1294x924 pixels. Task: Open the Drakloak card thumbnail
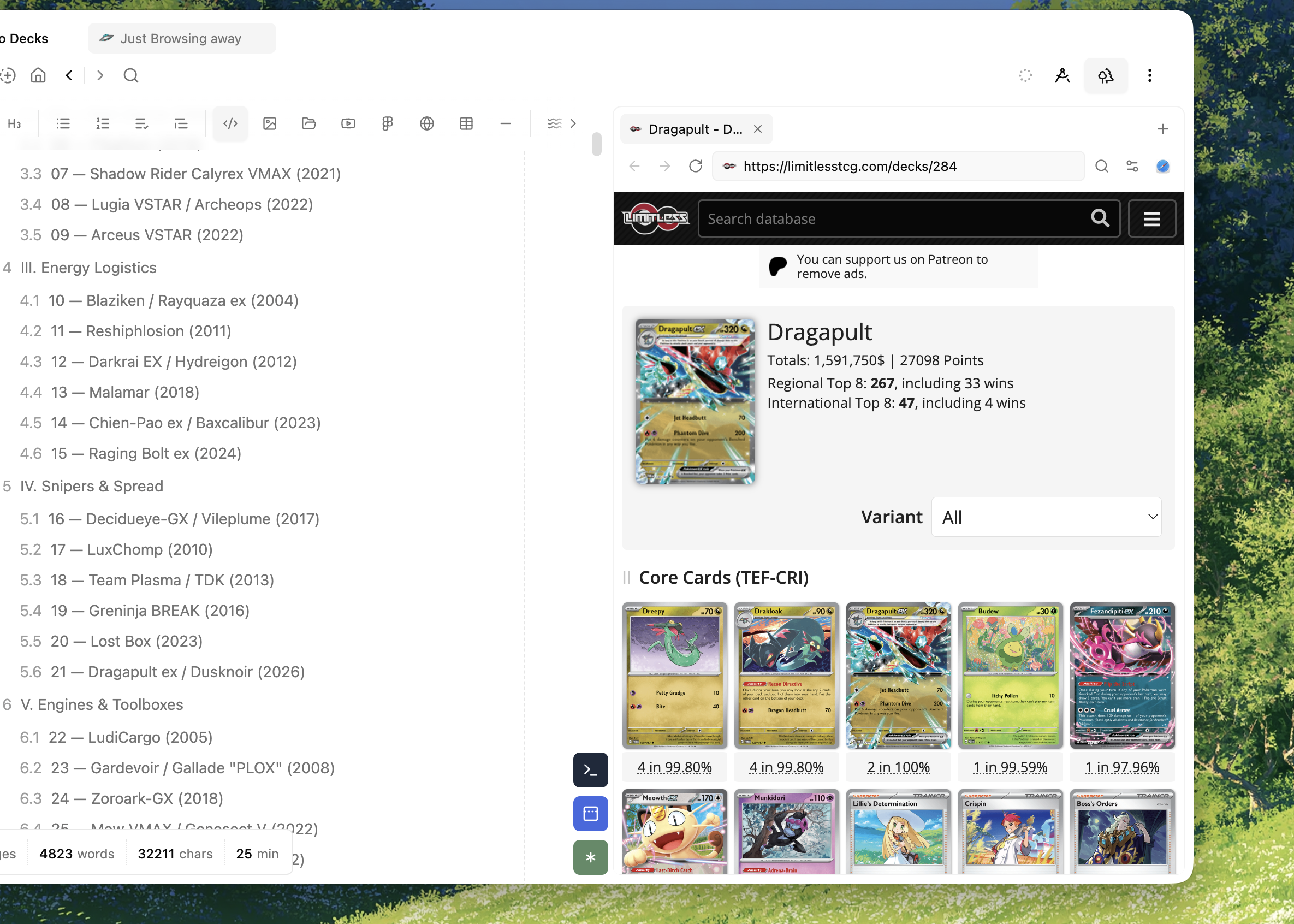(x=787, y=676)
